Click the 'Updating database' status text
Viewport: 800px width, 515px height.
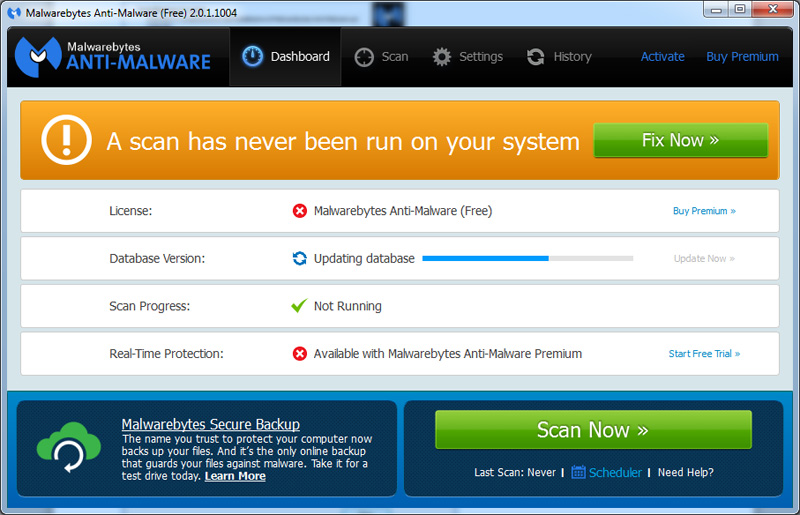click(364, 258)
